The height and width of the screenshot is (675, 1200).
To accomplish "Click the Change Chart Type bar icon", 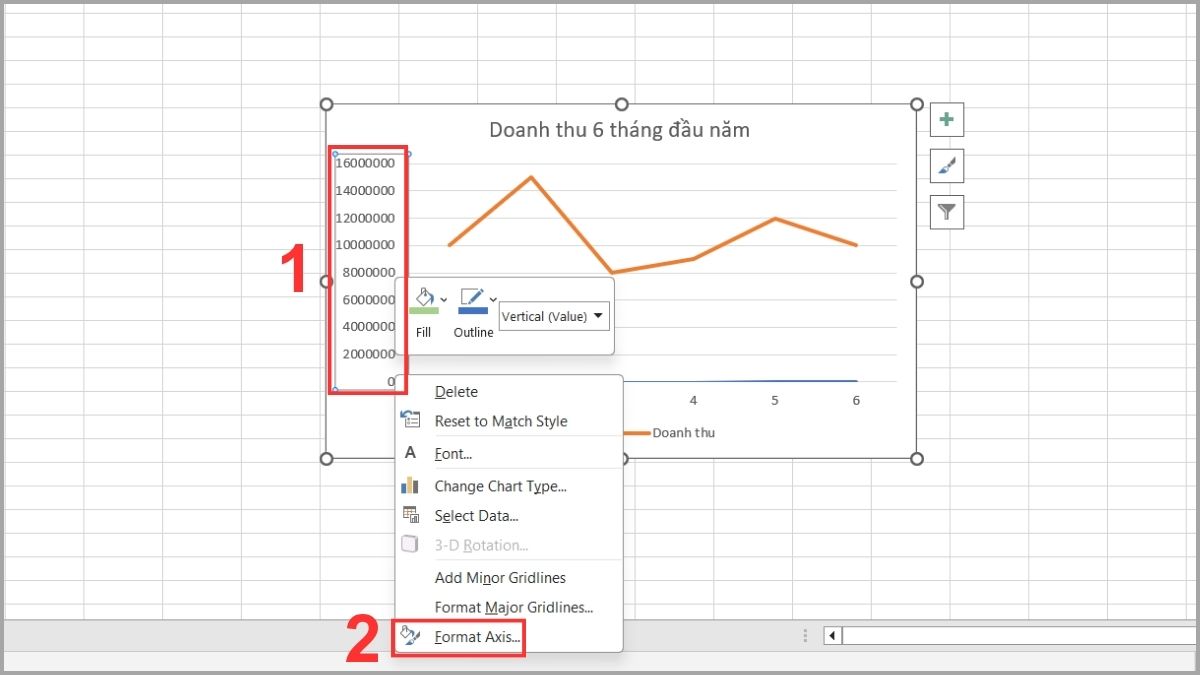I will point(410,485).
